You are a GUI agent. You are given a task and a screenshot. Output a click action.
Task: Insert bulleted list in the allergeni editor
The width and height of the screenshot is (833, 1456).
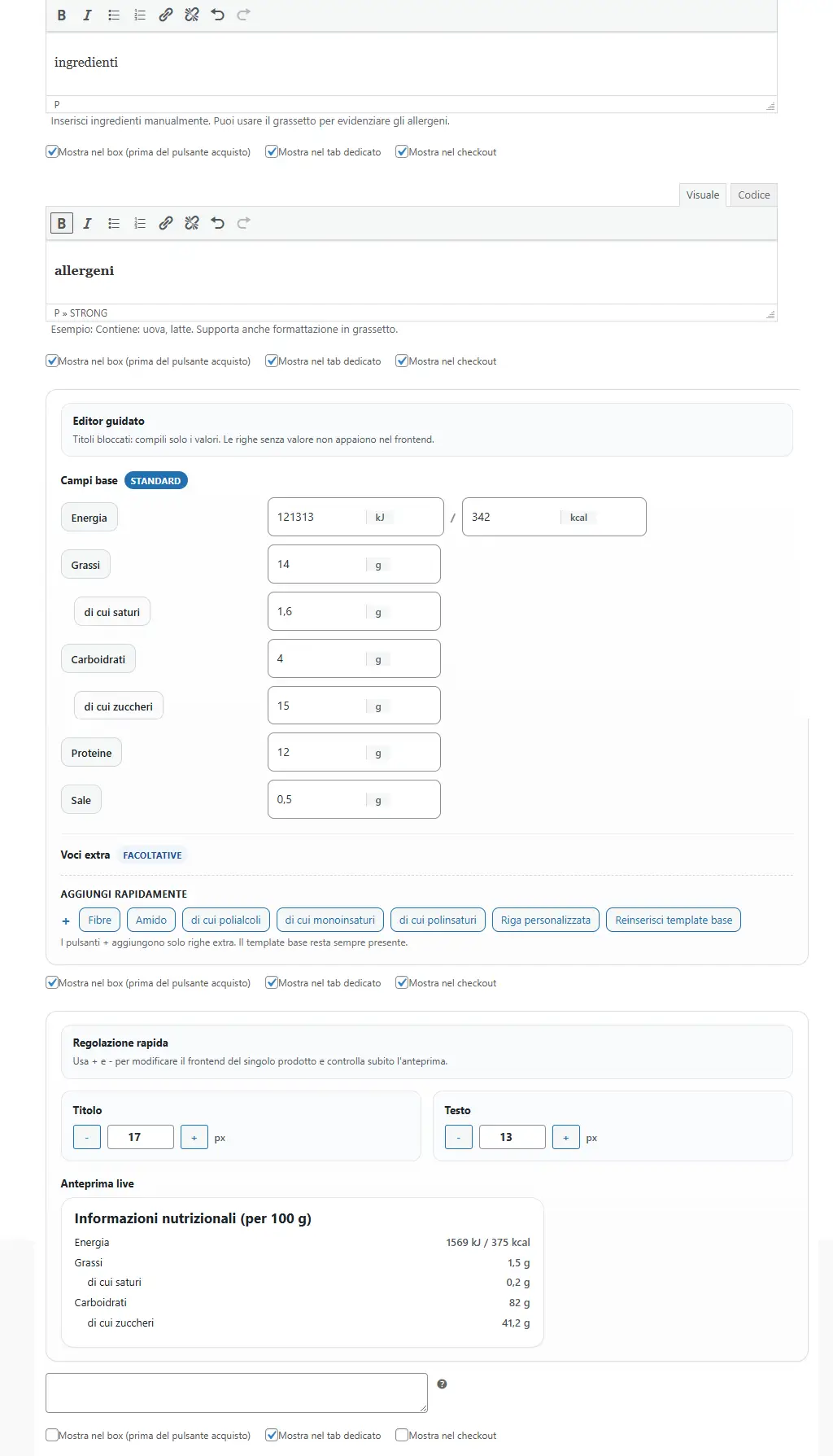tap(114, 223)
